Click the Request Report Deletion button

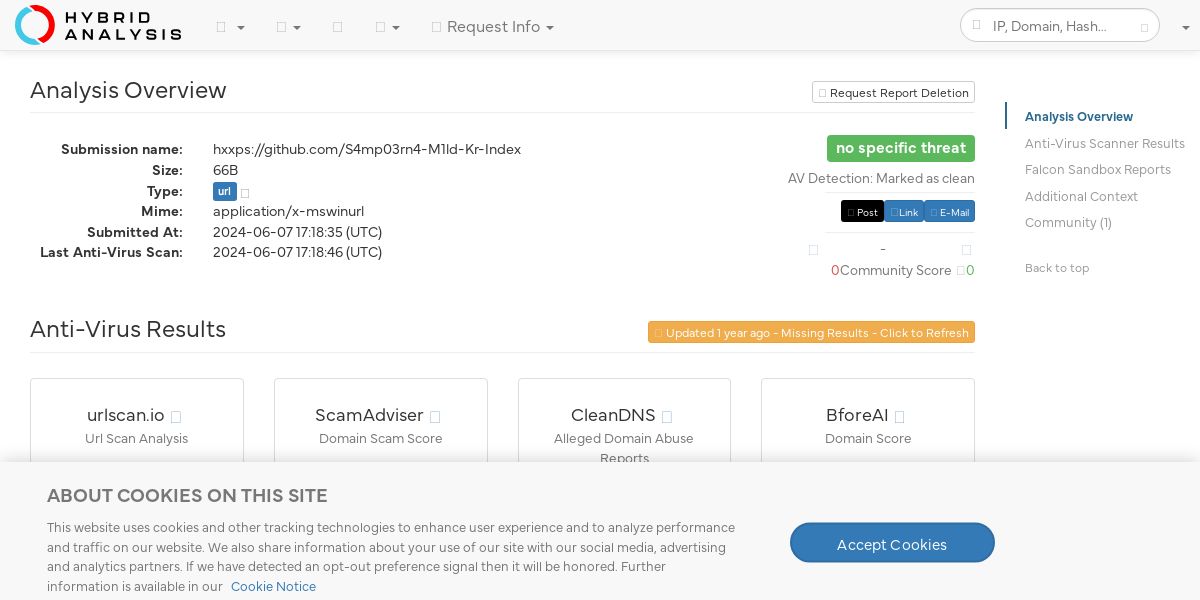tap(893, 93)
